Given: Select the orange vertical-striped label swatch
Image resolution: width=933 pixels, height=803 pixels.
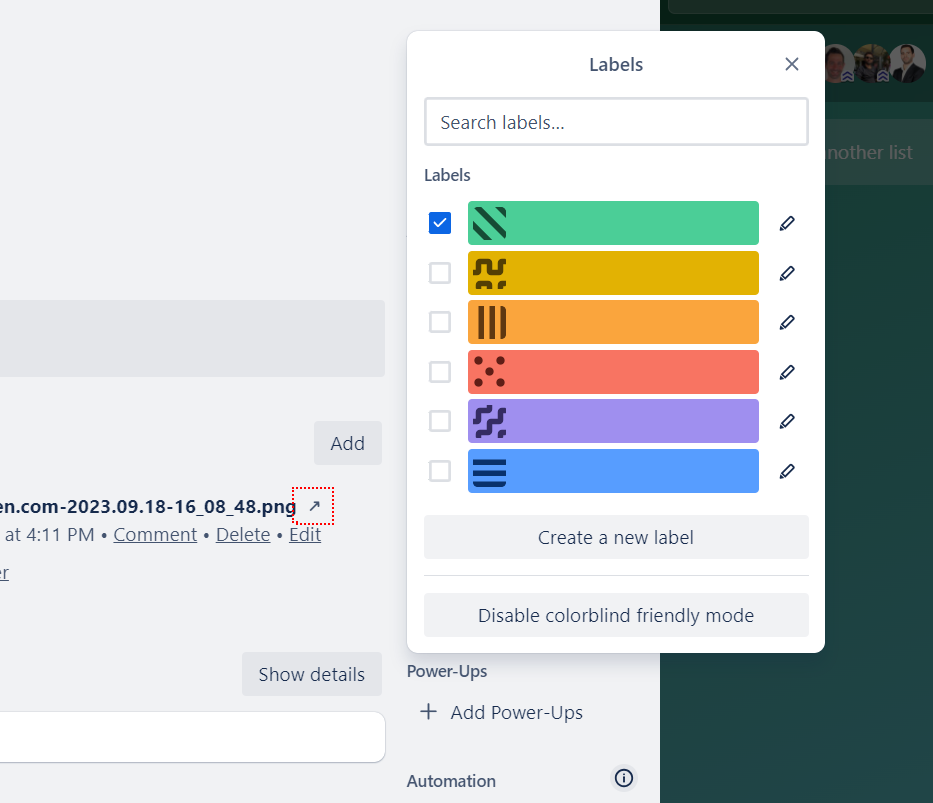Looking at the screenshot, I should coord(613,322).
